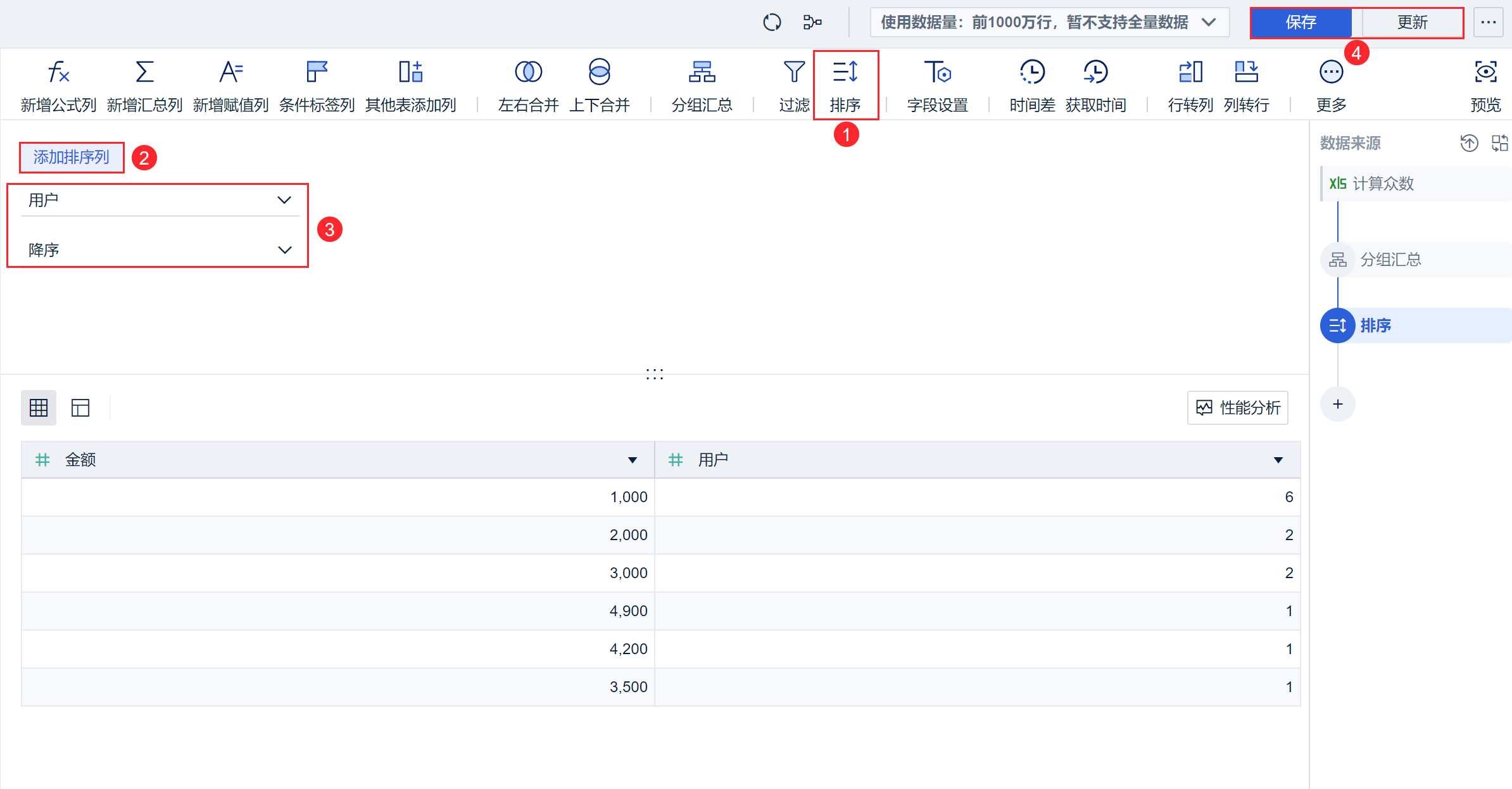The width and height of the screenshot is (1512, 789).
Task: Click the refresh circle icon in top bar
Action: tap(772, 23)
